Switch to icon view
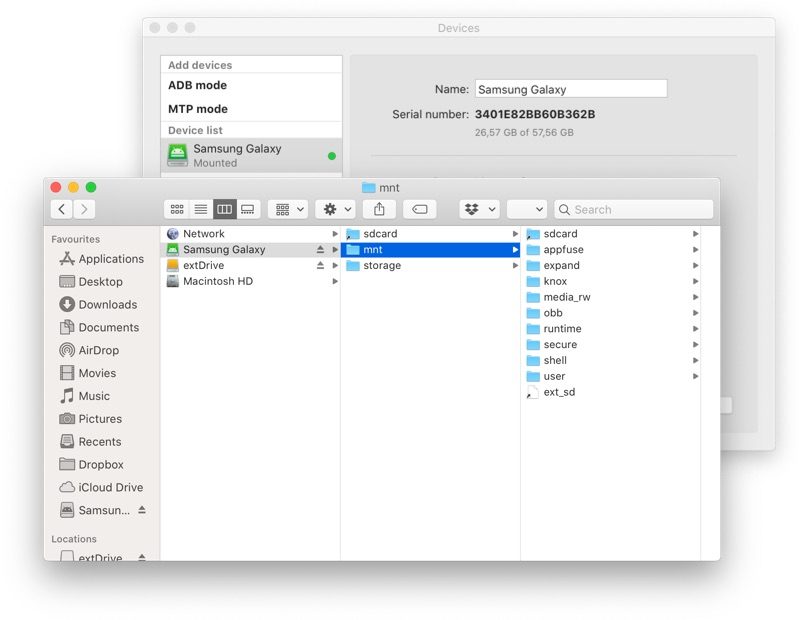Viewport: 800px width, 620px height. click(x=177, y=209)
